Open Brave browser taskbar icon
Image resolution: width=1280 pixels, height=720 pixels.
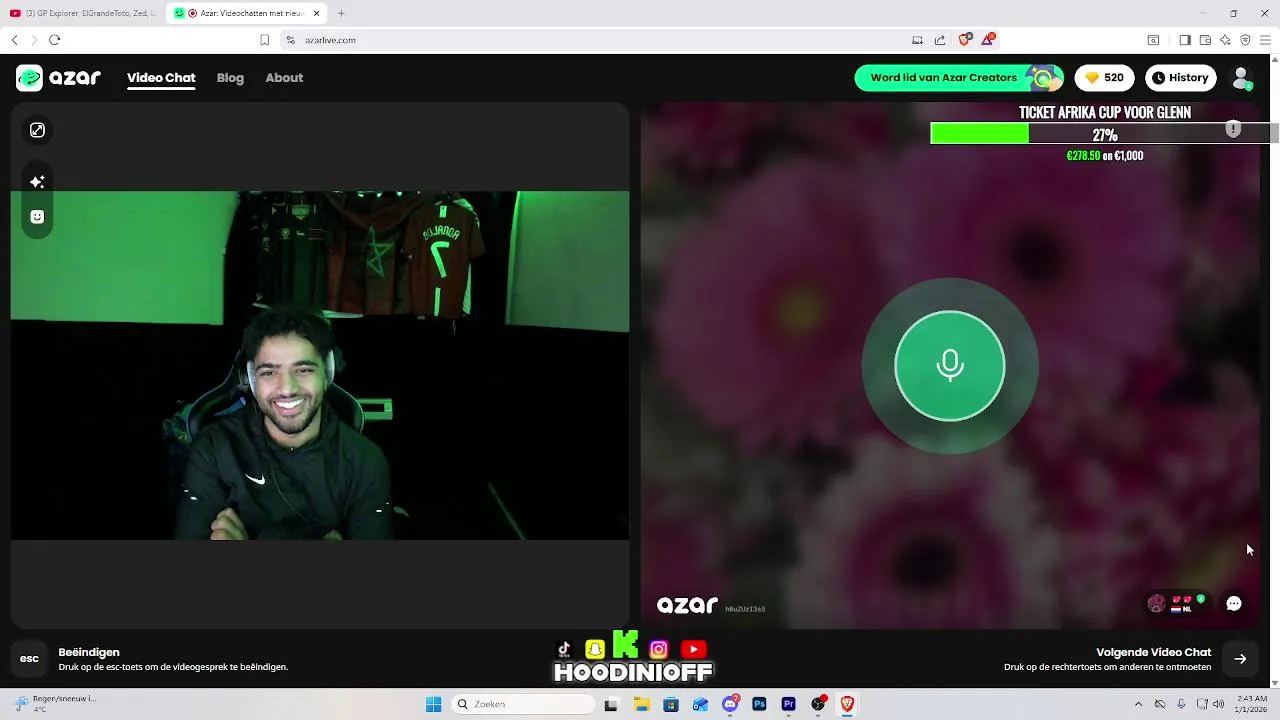click(848, 704)
